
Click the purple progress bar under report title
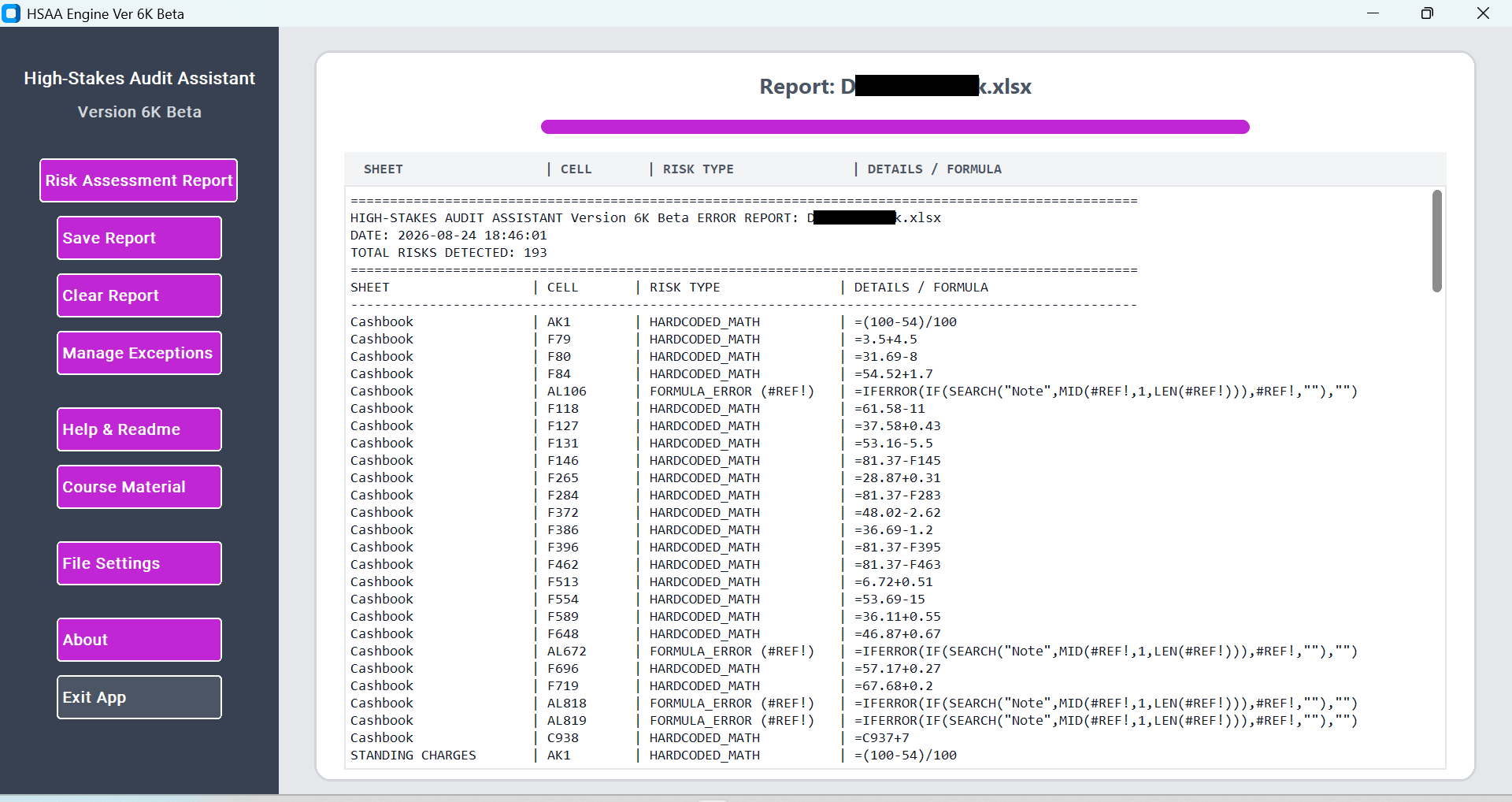click(x=895, y=127)
